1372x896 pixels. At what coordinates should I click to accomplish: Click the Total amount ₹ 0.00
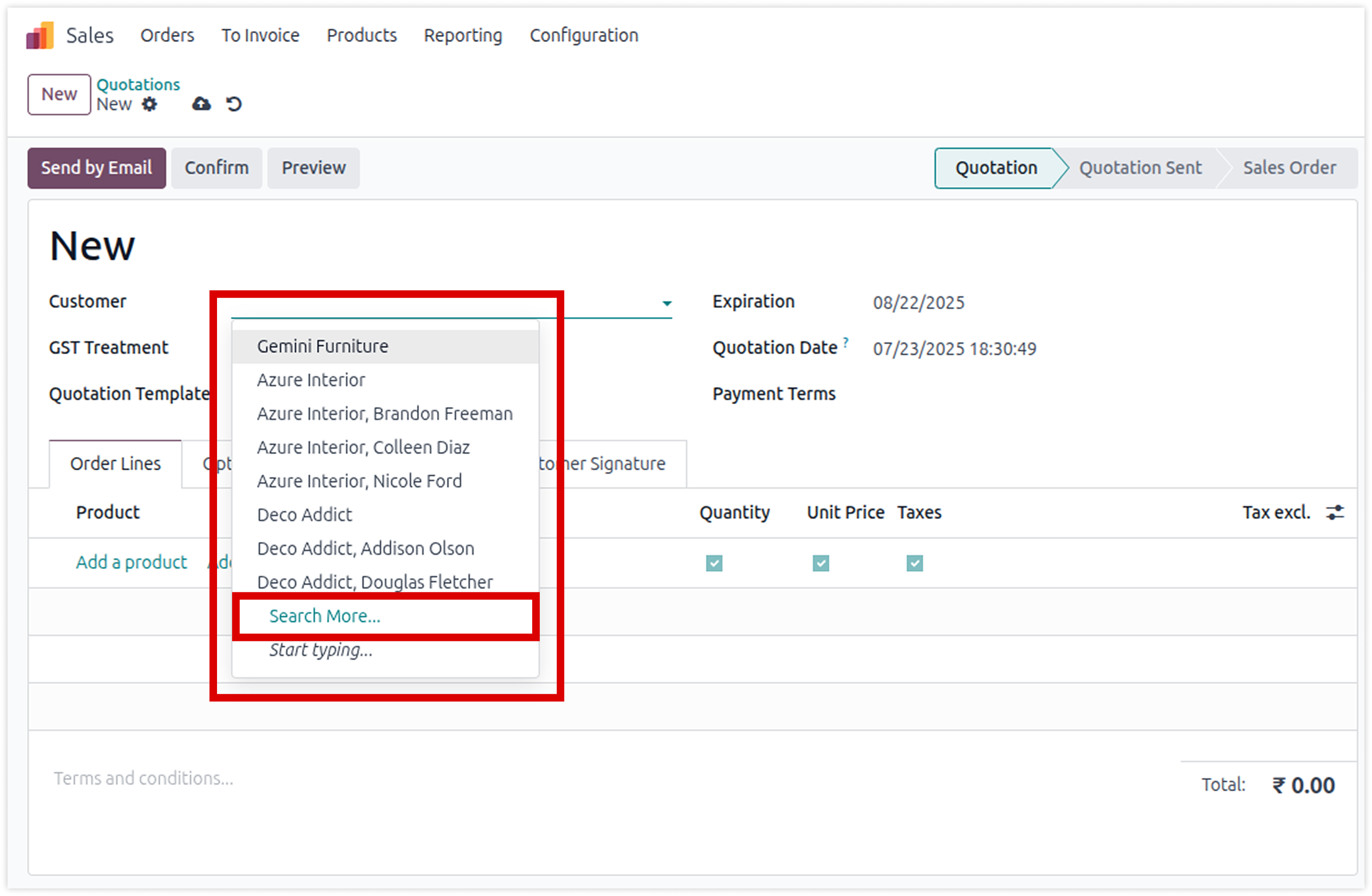tap(1304, 785)
